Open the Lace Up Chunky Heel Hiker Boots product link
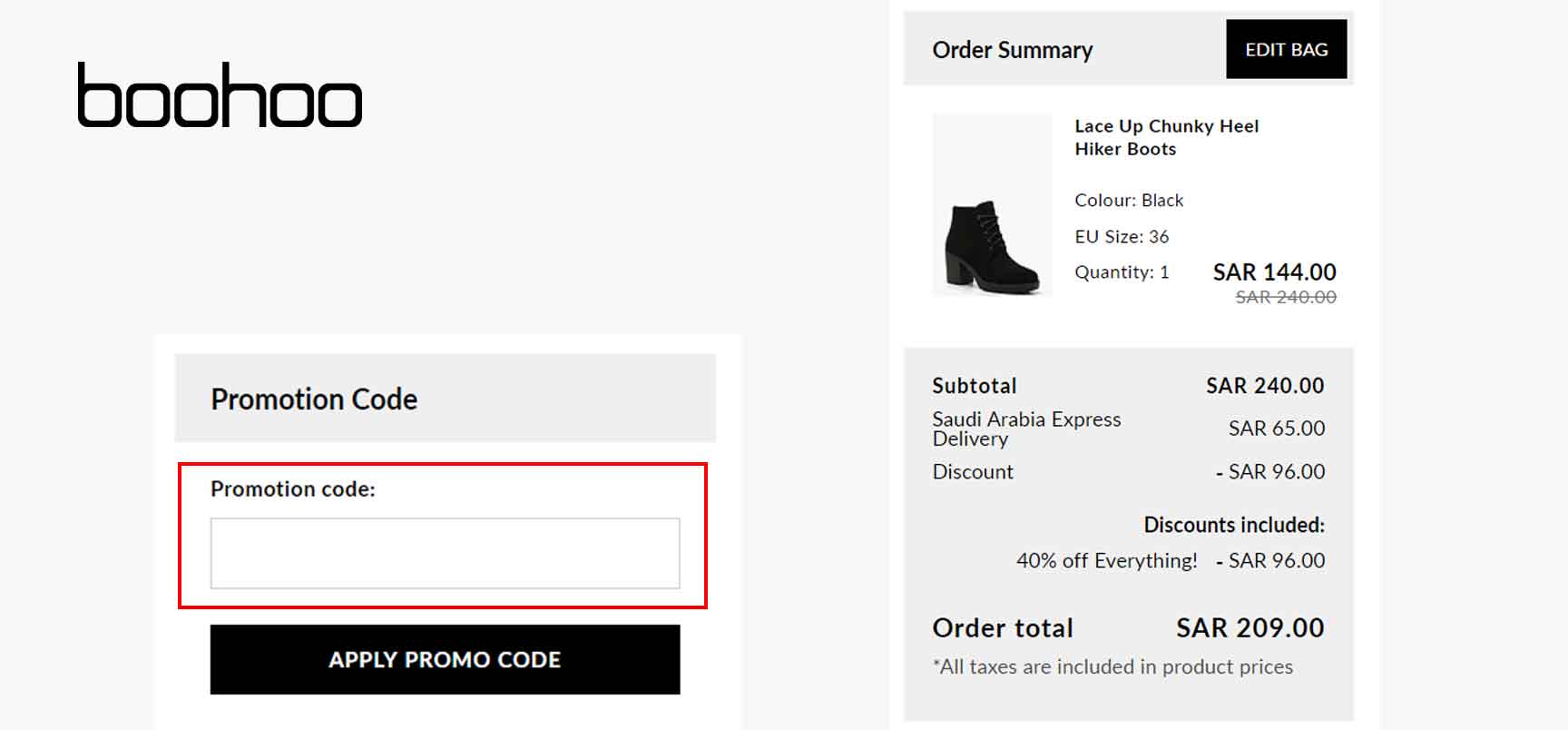 click(x=1166, y=137)
